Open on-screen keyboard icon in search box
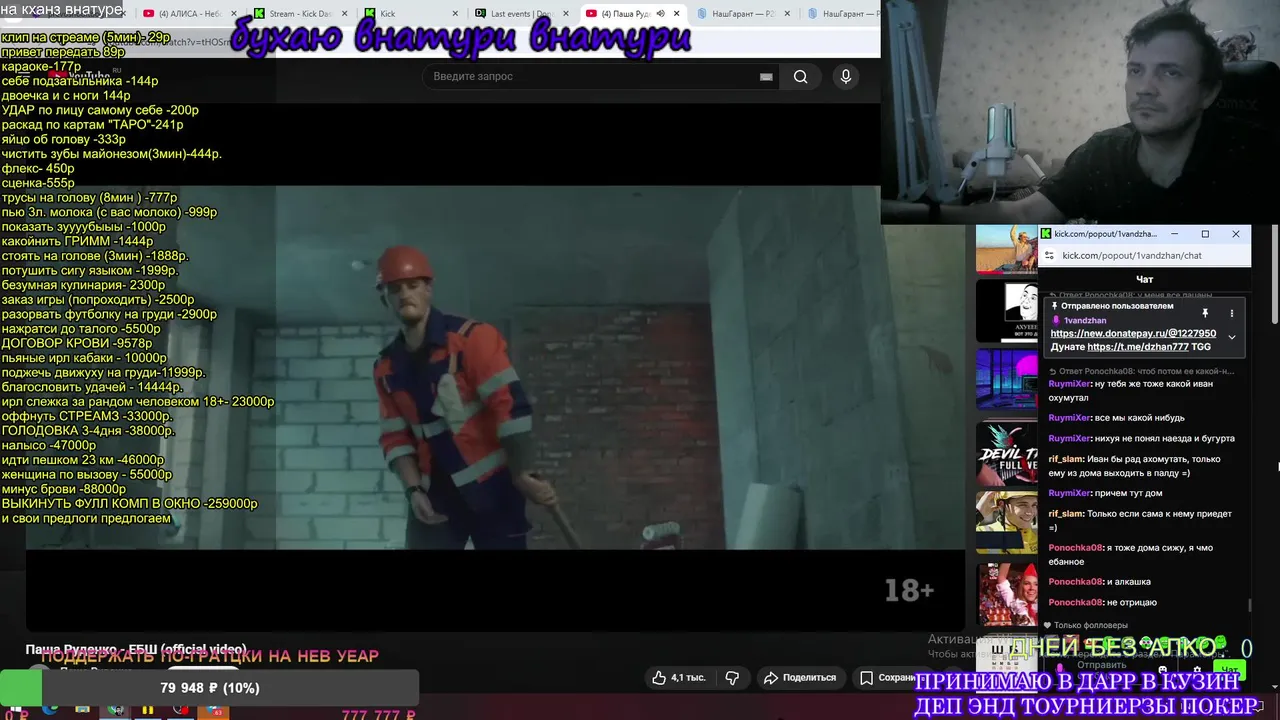The image size is (1280, 720). pyautogui.click(x=766, y=77)
